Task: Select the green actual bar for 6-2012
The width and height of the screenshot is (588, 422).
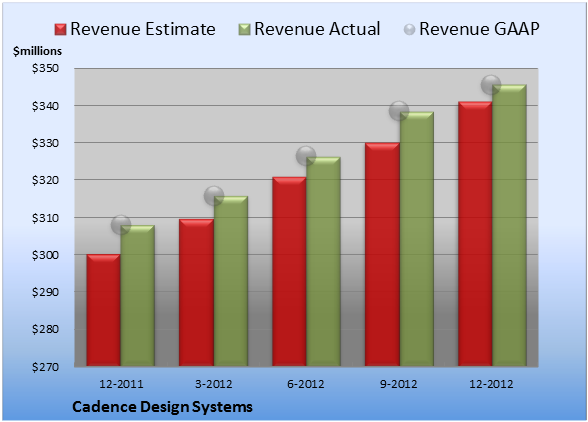Action: tap(323, 261)
